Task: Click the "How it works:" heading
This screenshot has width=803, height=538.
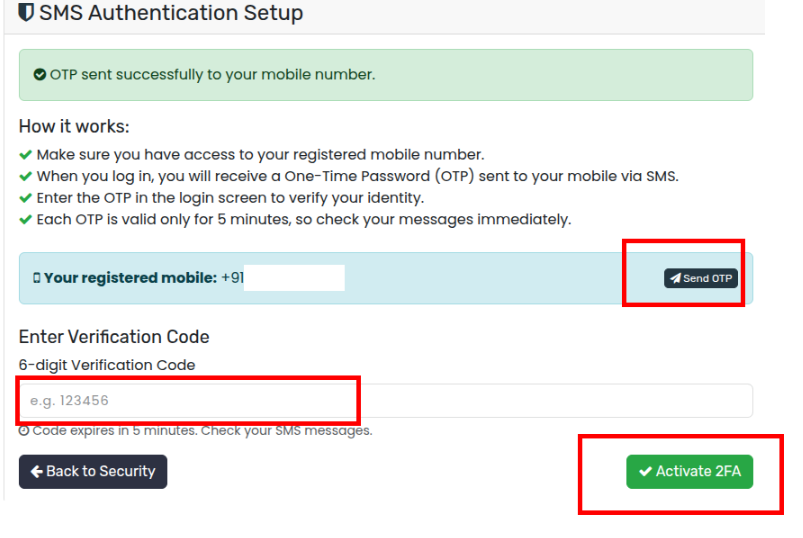Action: click(x=74, y=127)
